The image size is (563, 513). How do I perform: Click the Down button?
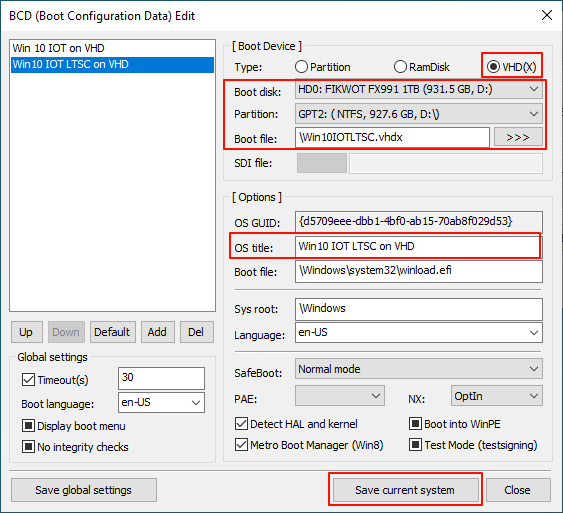click(66, 332)
